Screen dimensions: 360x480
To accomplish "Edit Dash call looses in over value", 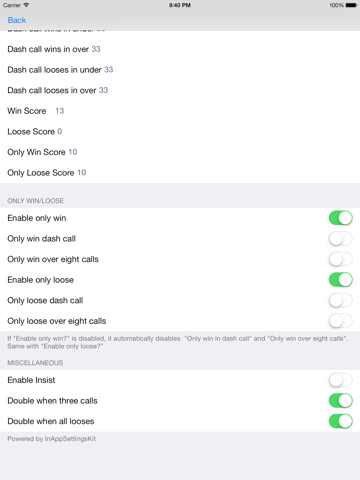I will [103, 90].
